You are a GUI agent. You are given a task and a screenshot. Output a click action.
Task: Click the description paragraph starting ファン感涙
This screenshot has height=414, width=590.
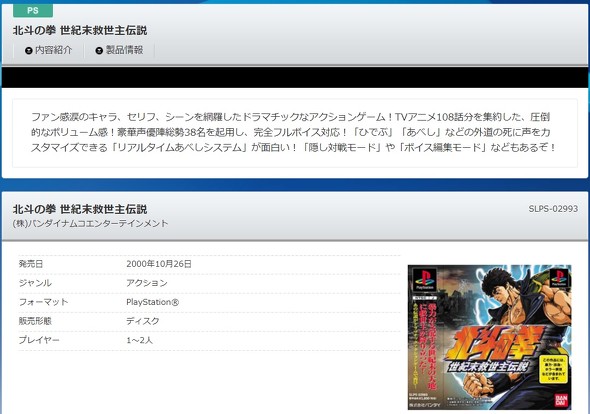pos(294,132)
